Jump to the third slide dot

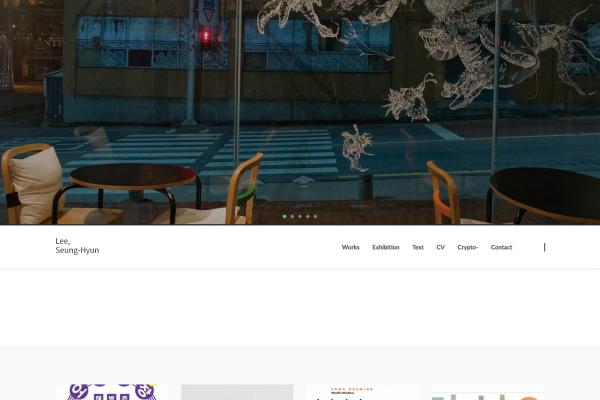[300, 216]
